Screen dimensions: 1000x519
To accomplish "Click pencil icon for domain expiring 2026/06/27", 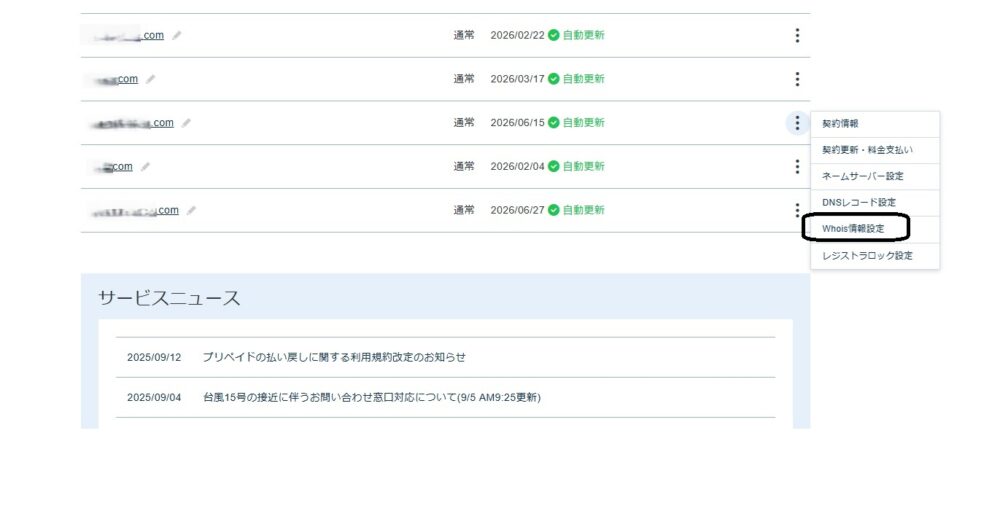I will point(191,210).
